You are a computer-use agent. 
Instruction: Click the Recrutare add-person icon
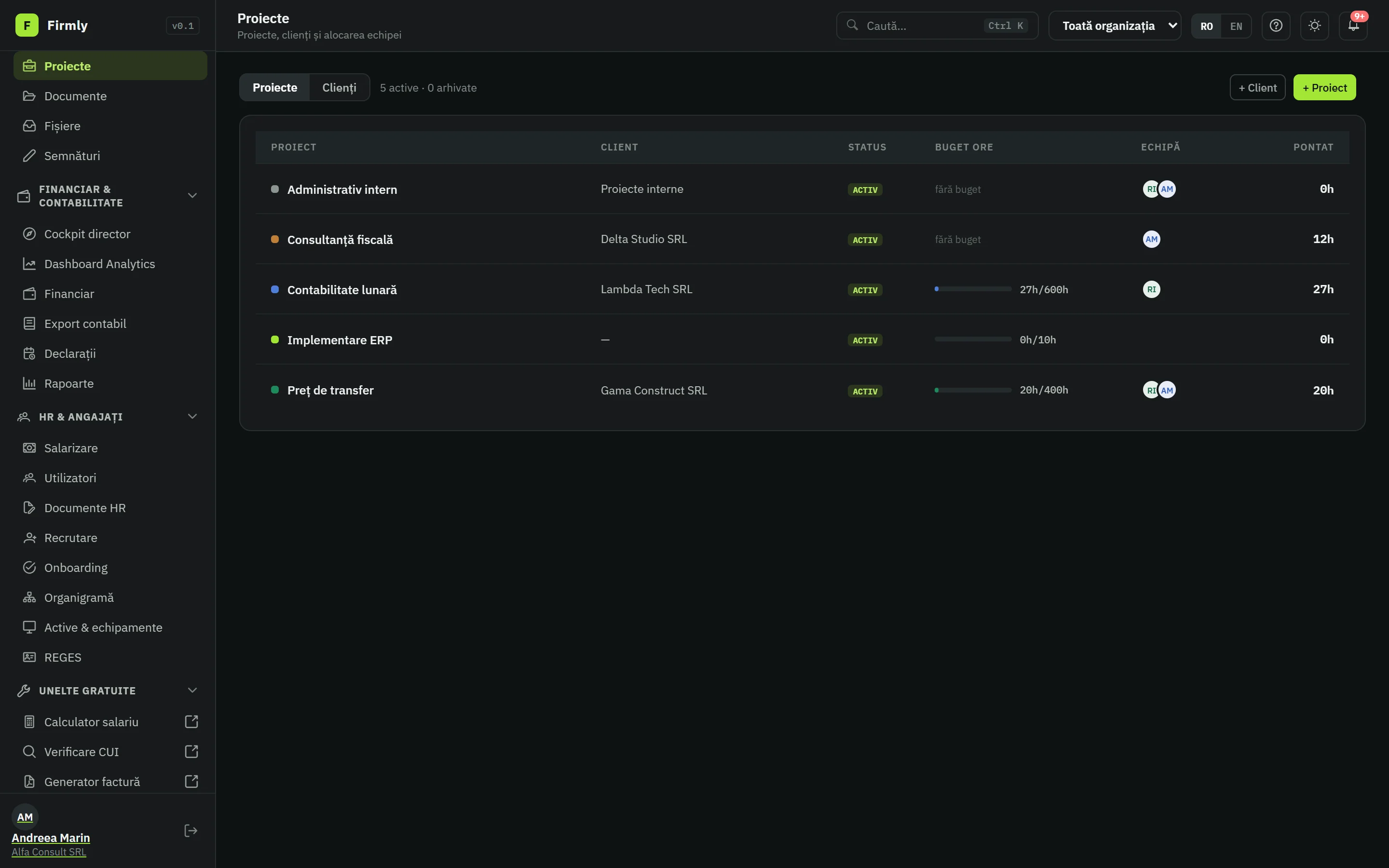[x=29, y=538]
